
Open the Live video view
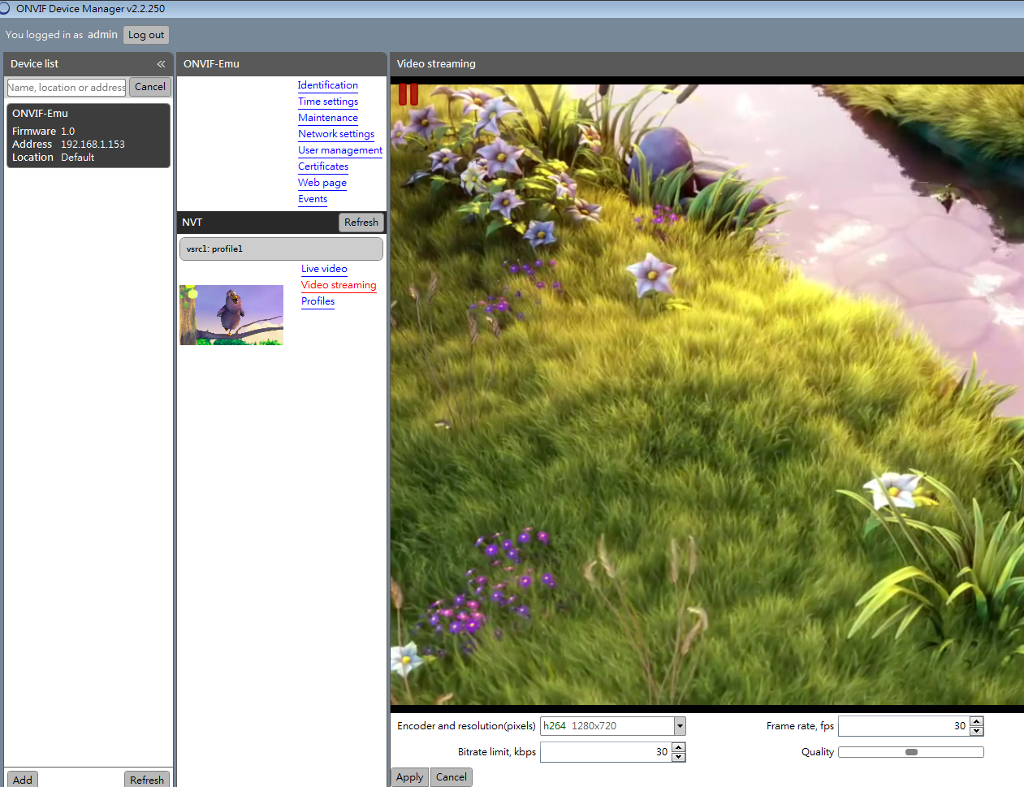(x=324, y=269)
